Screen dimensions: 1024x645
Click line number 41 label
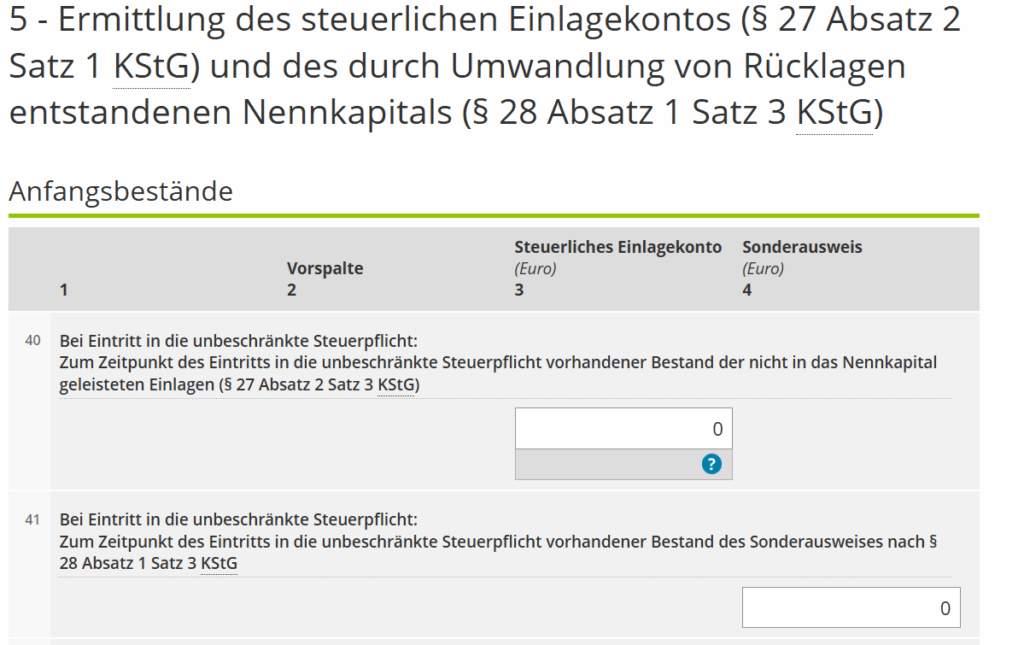point(33,520)
